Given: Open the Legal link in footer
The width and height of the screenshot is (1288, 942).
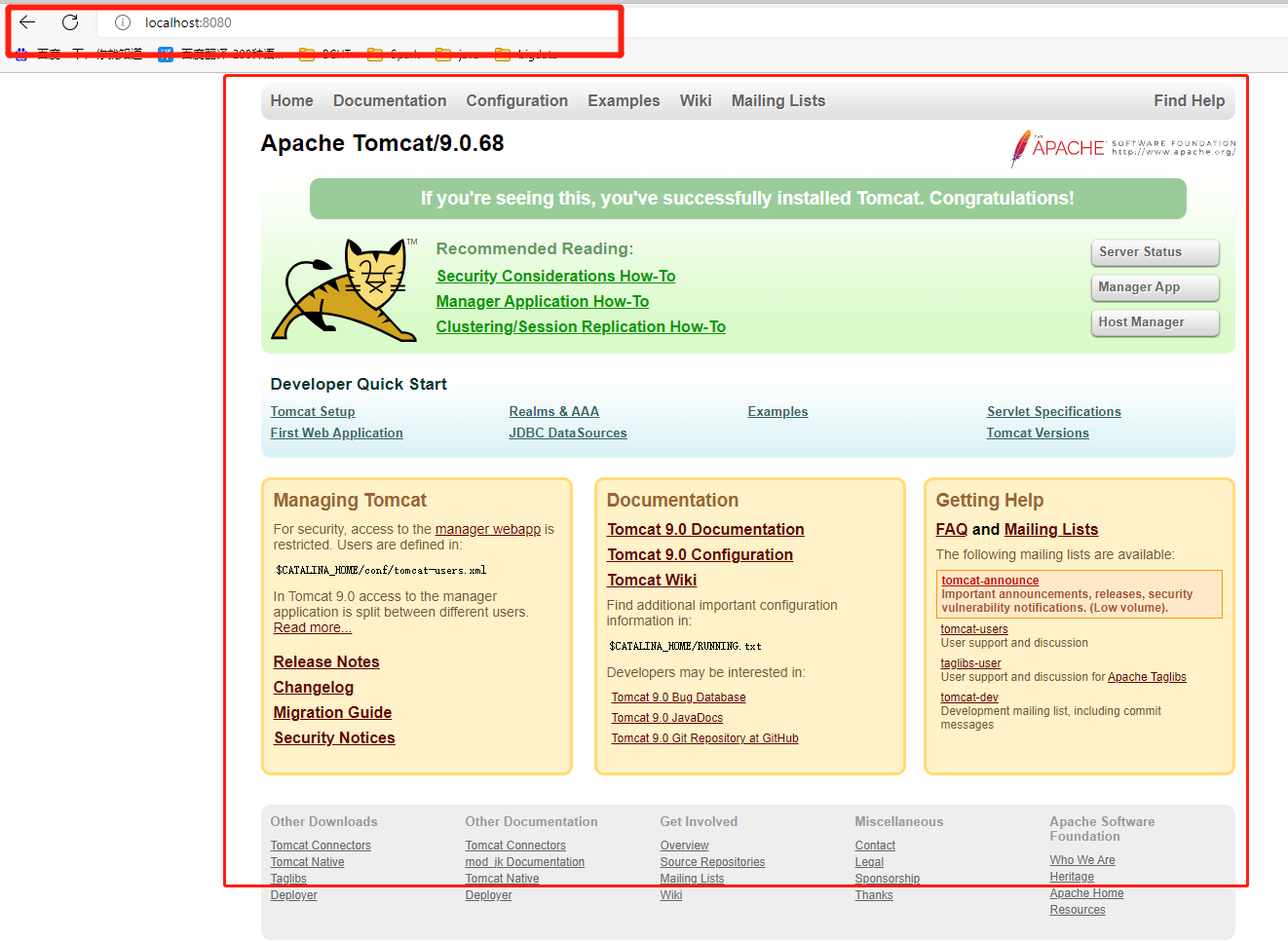Looking at the screenshot, I should pos(870,862).
